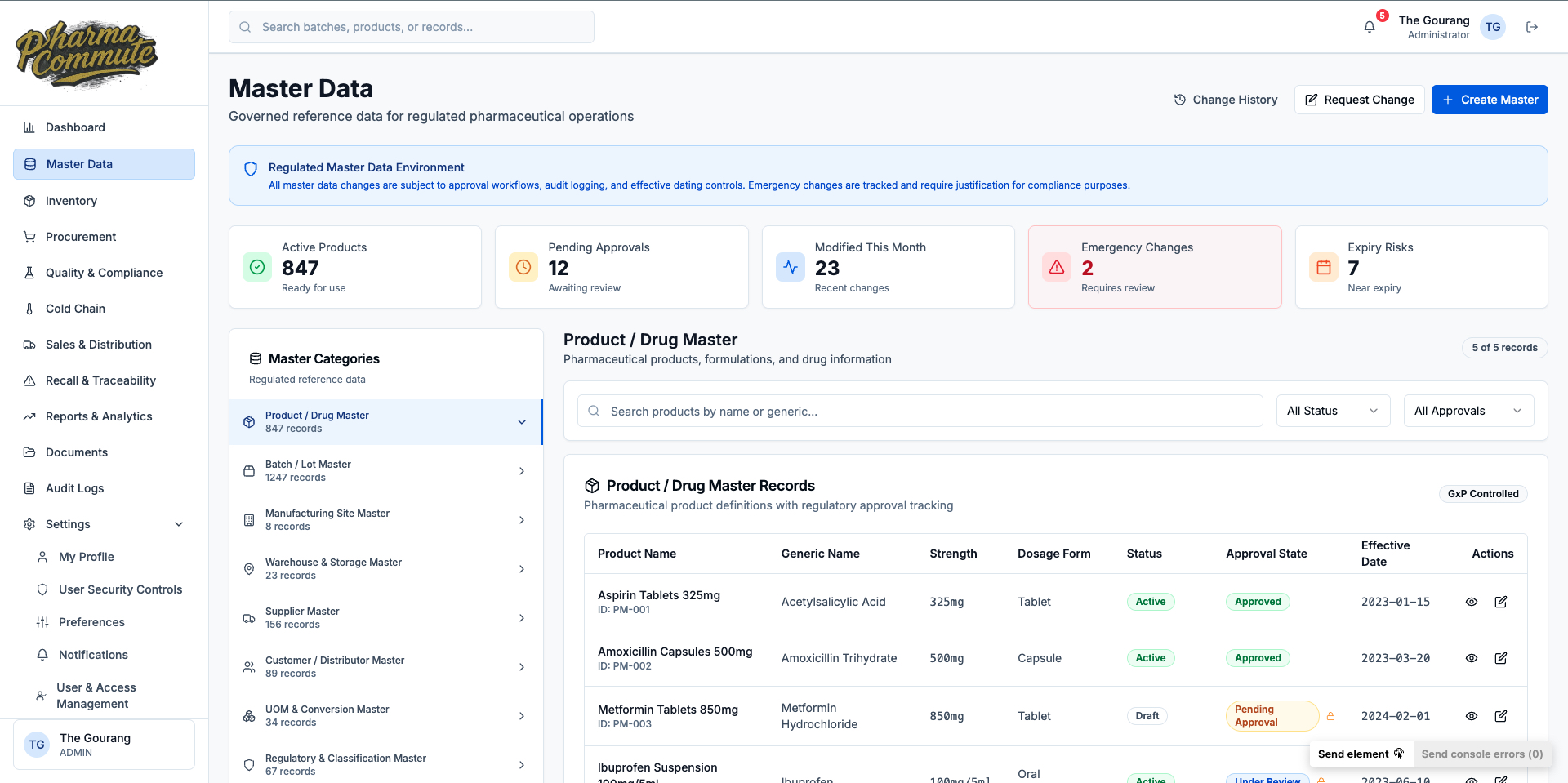Click the search products by name field
The width and height of the screenshot is (1568, 783).
[920, 411]
